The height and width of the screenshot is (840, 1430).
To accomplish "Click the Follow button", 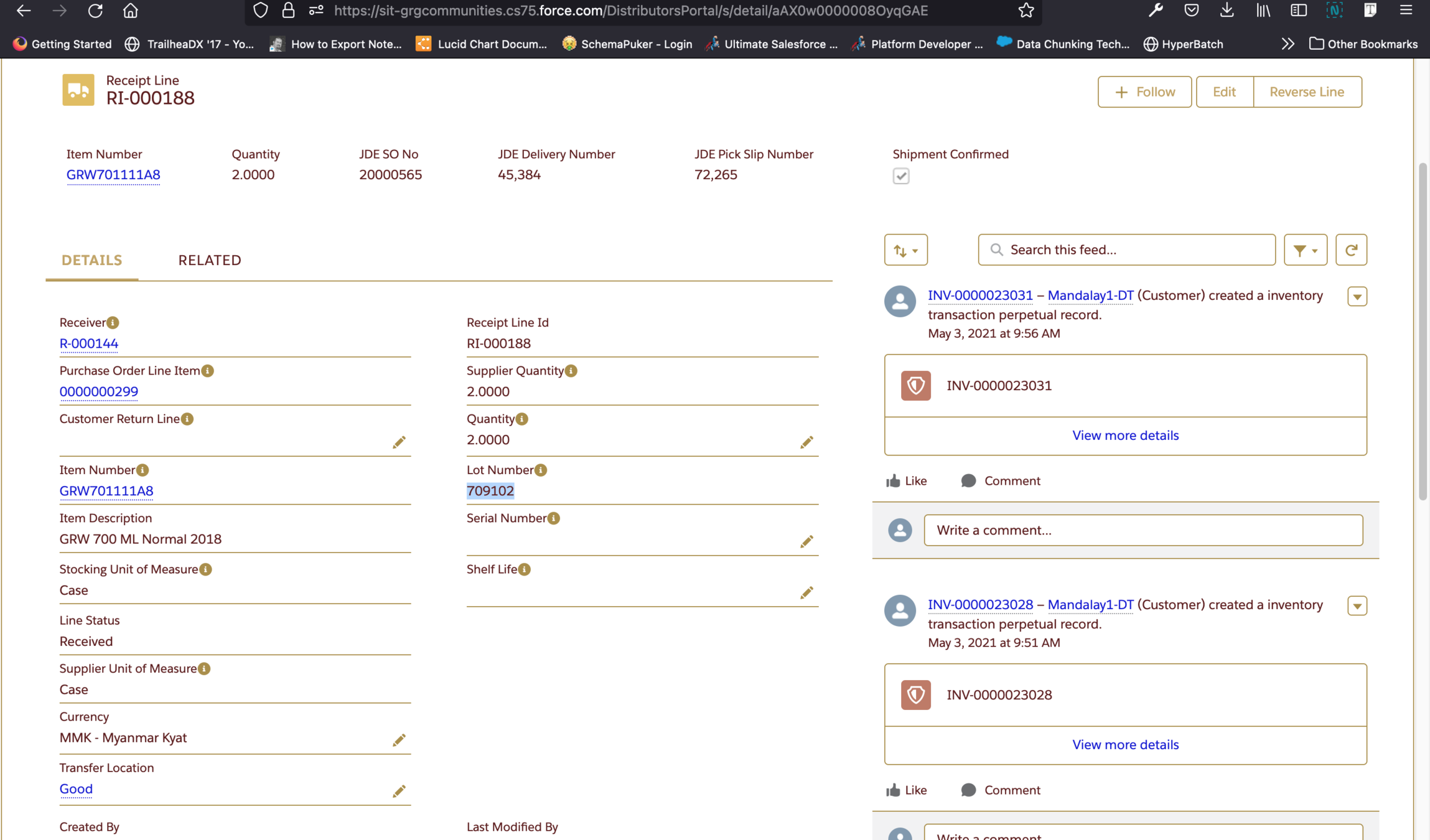I will [x=1144, y=92].
